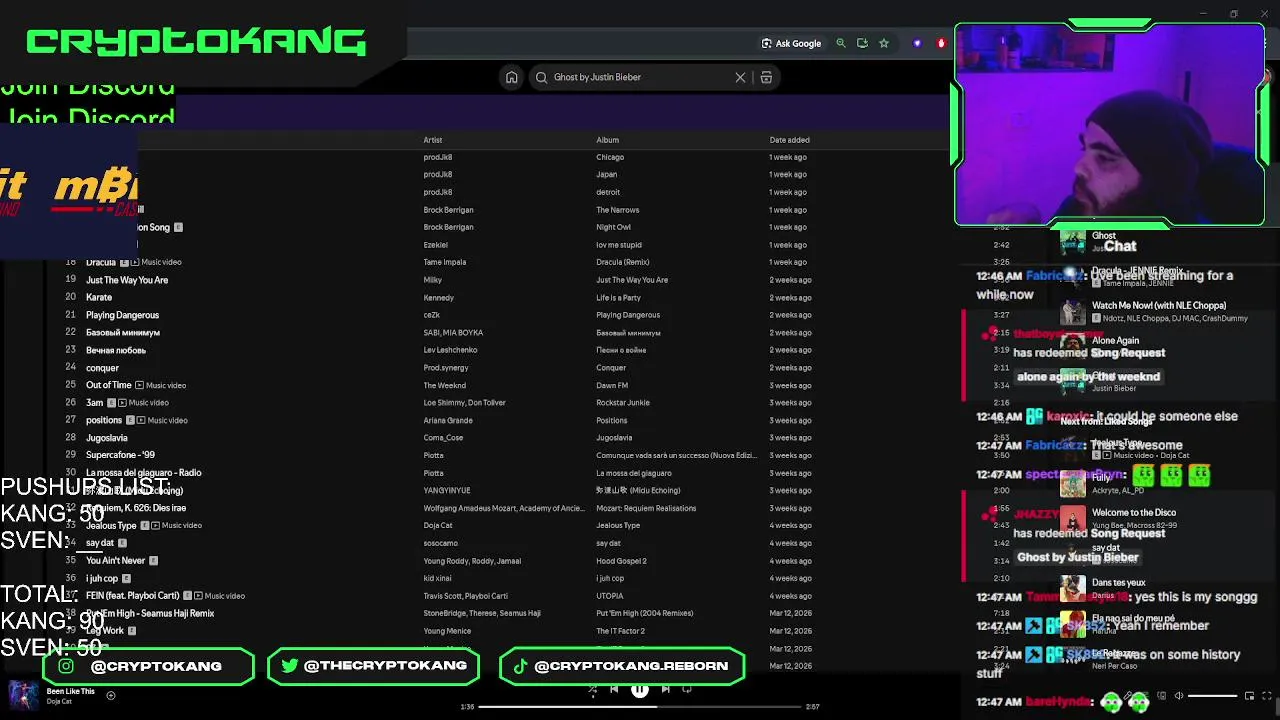Select the track 'Jugoslavia'
The height and width of the screenshot is (720, 1280).
coord(107,438)
